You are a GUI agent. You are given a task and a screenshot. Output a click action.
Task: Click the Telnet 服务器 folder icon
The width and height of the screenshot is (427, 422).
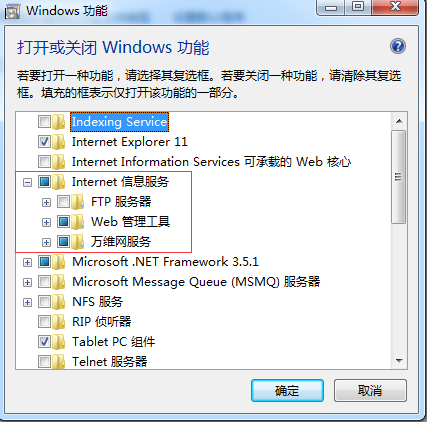pos(59,362)
